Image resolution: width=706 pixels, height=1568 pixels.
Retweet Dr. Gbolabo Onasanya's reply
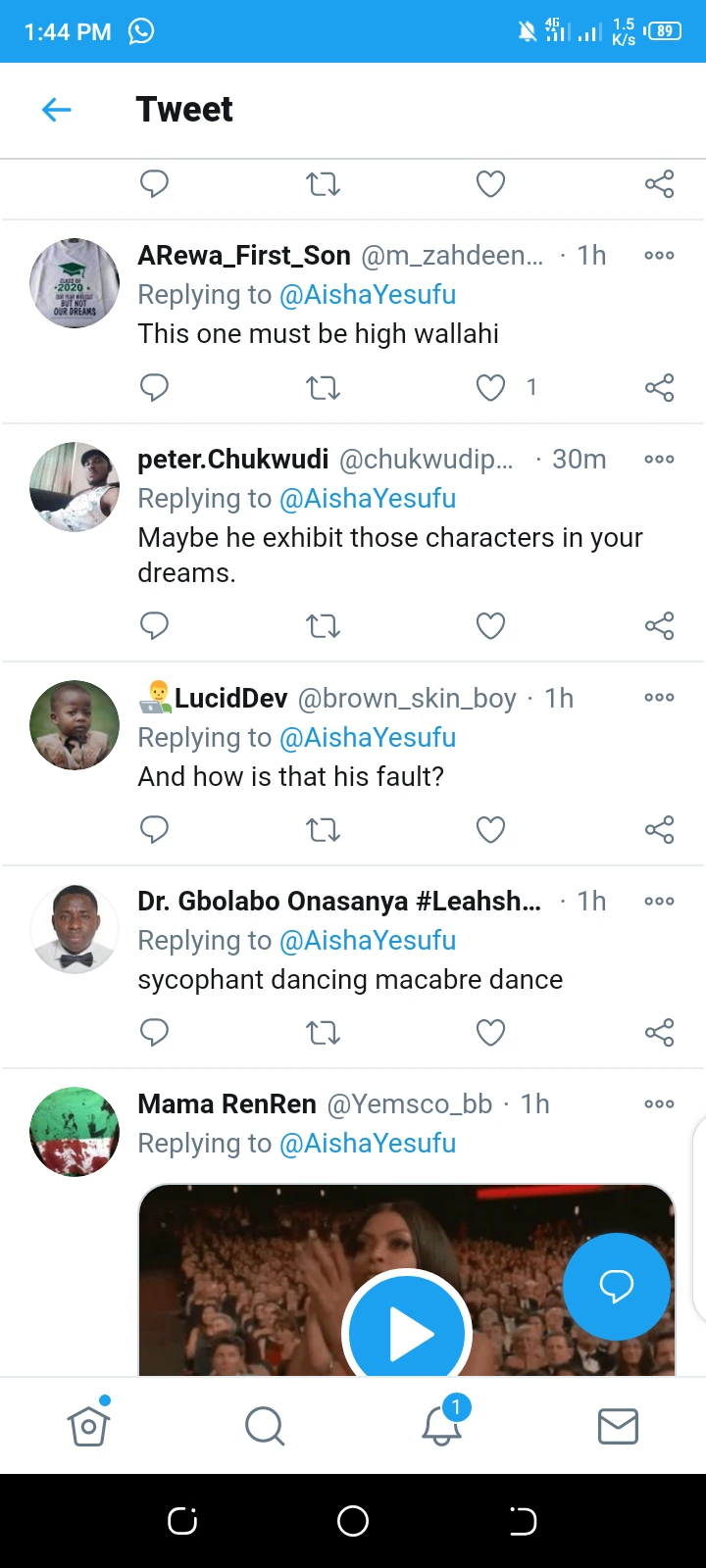pyautogui.click(x=323, y=1032)
